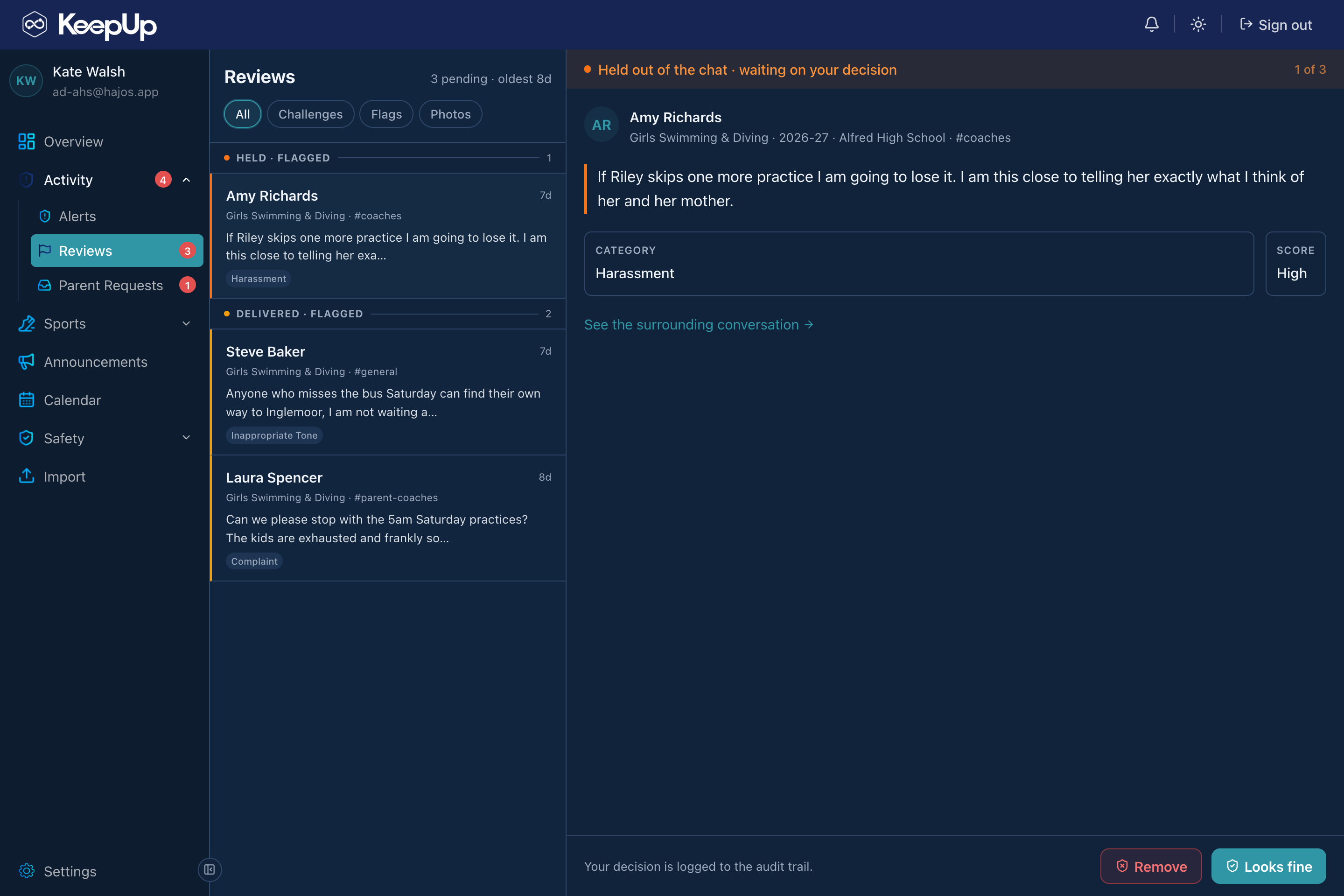Screen dimensions: 1344x896
Task: Click the KW user avatar
Action: tap(26, 81)
